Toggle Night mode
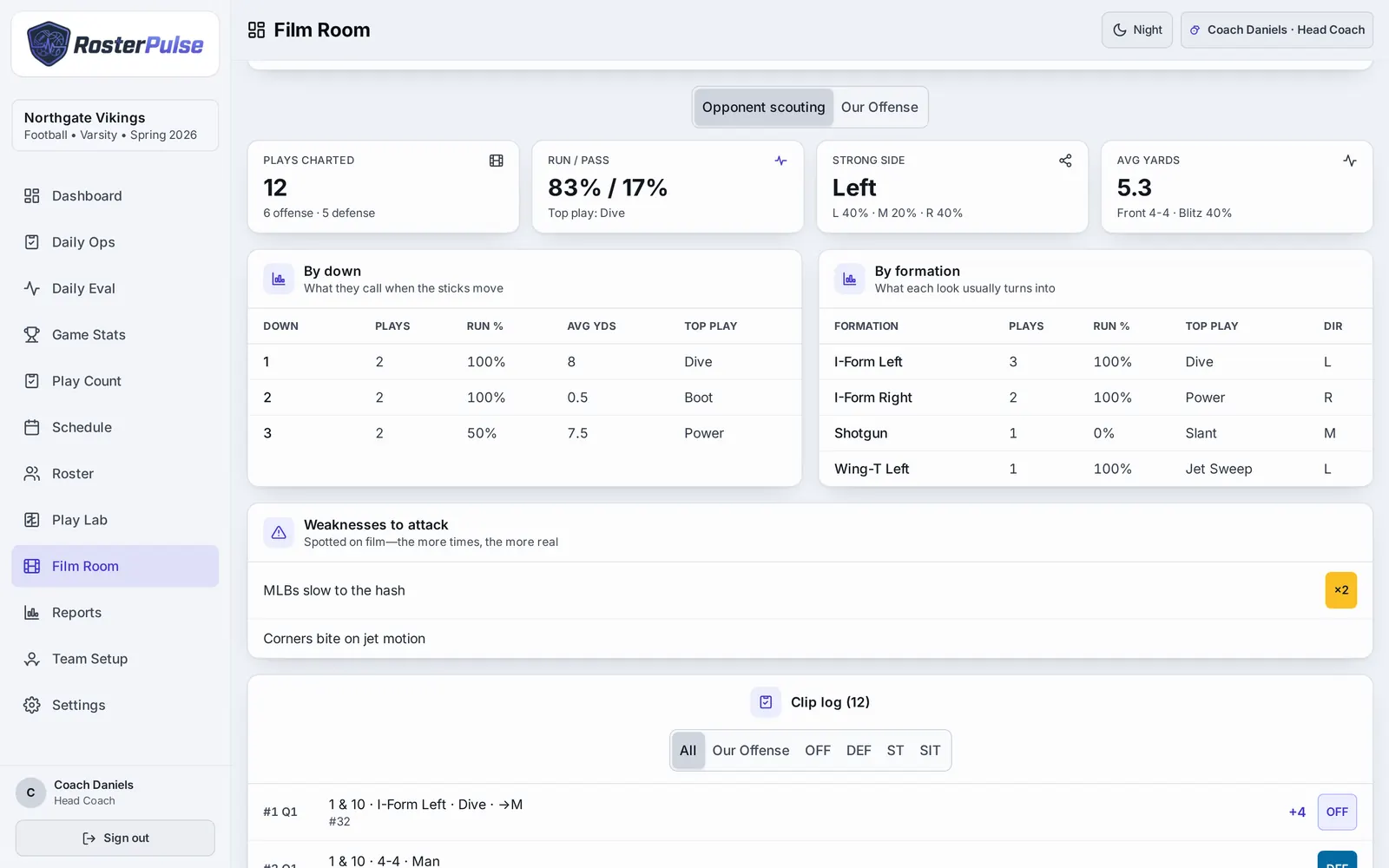Image resolution: width=1389 pixels, height=868 pixels. pos(1137,30)
